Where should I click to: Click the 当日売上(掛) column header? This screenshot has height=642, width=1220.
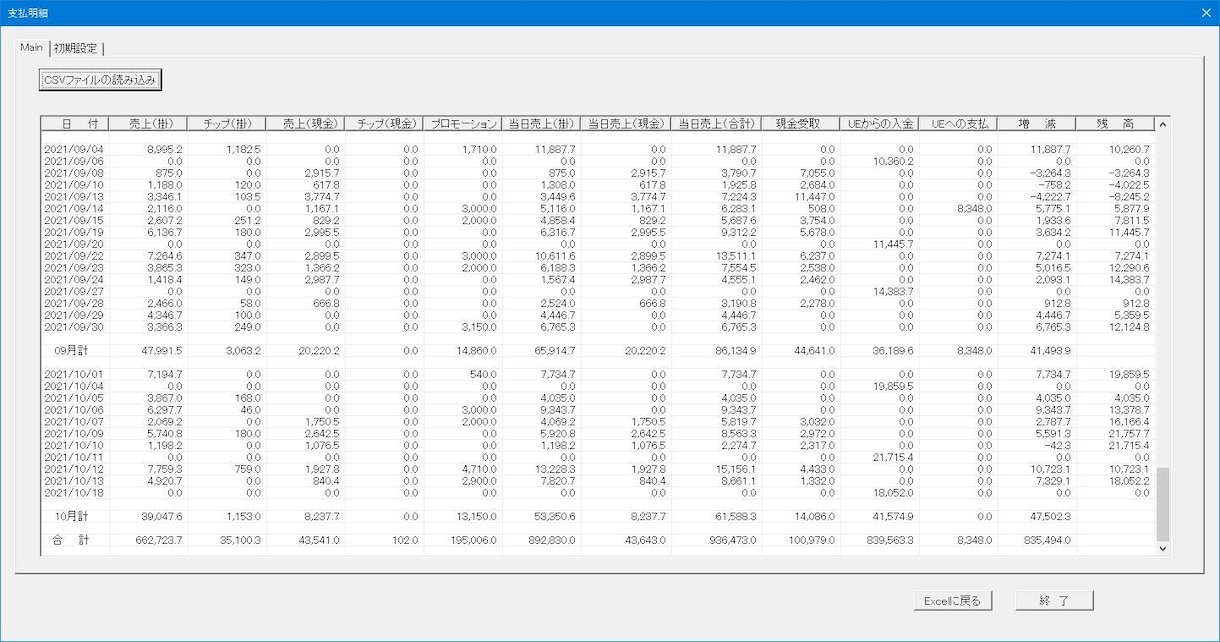tap(540, 124)
